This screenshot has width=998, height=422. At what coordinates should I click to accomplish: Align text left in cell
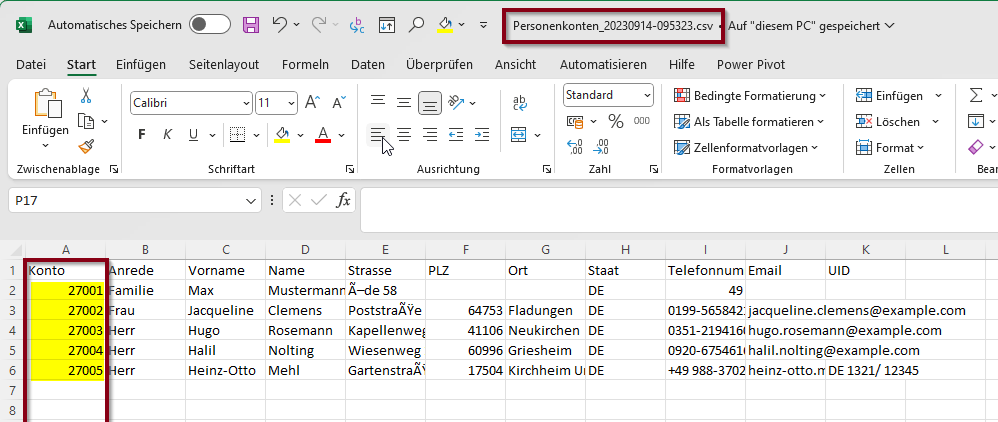pyautogui.click(x=378, y=134)
